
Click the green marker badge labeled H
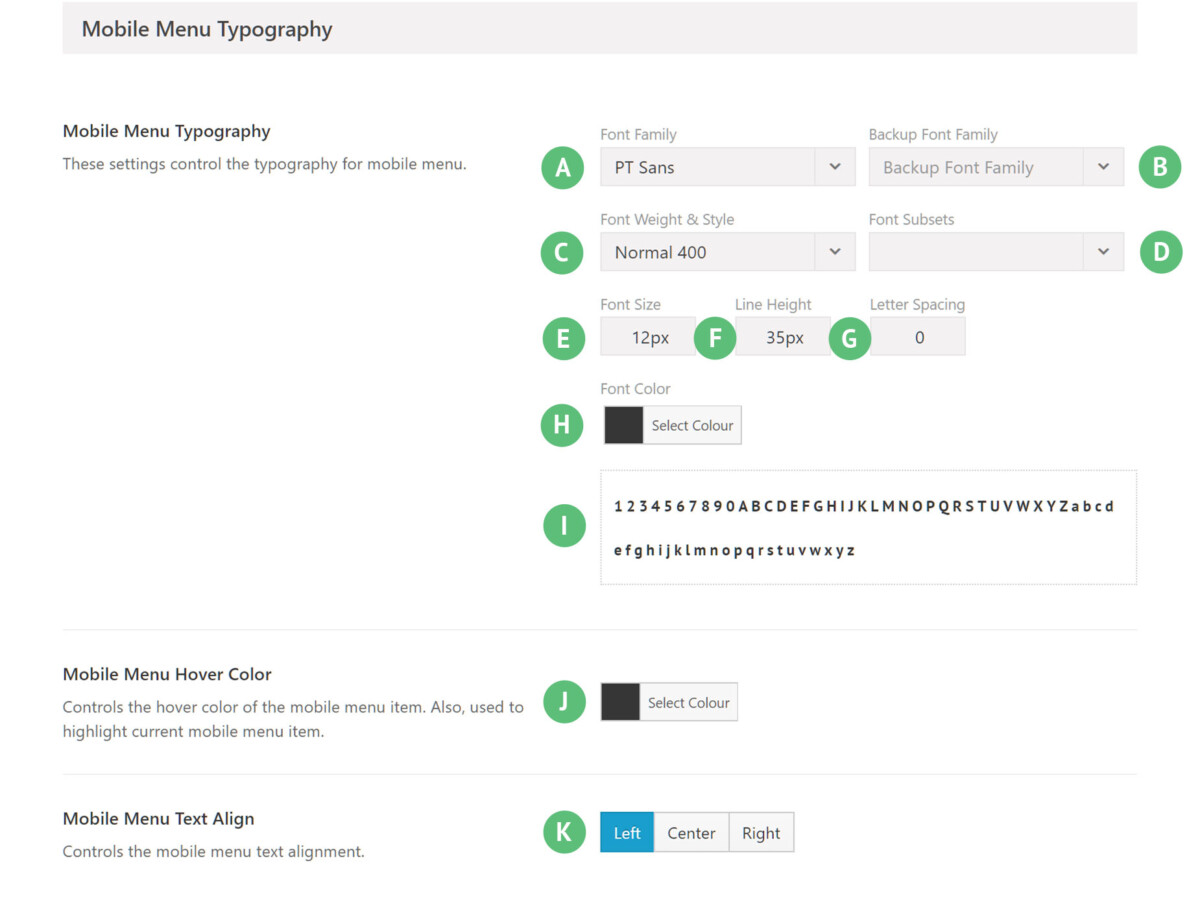(561, 425)
